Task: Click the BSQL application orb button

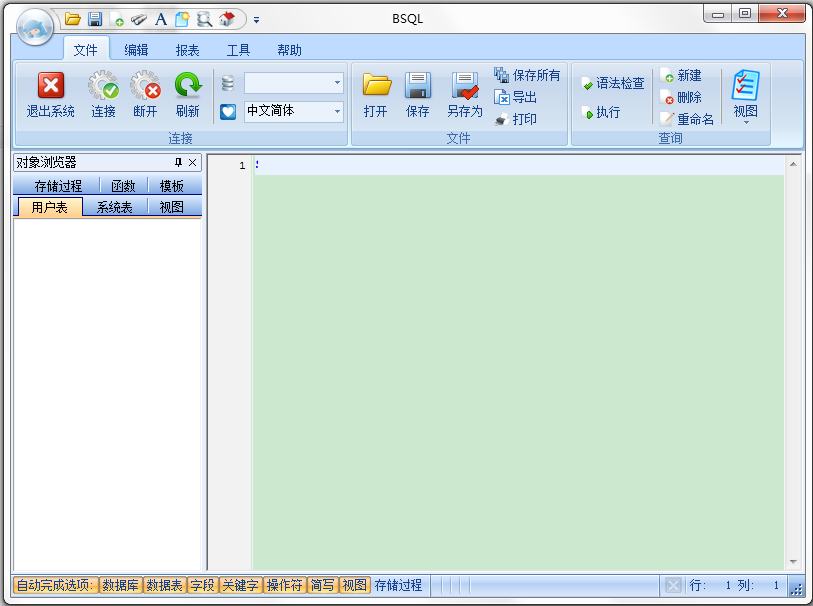Action: click(x=35, y=27)
